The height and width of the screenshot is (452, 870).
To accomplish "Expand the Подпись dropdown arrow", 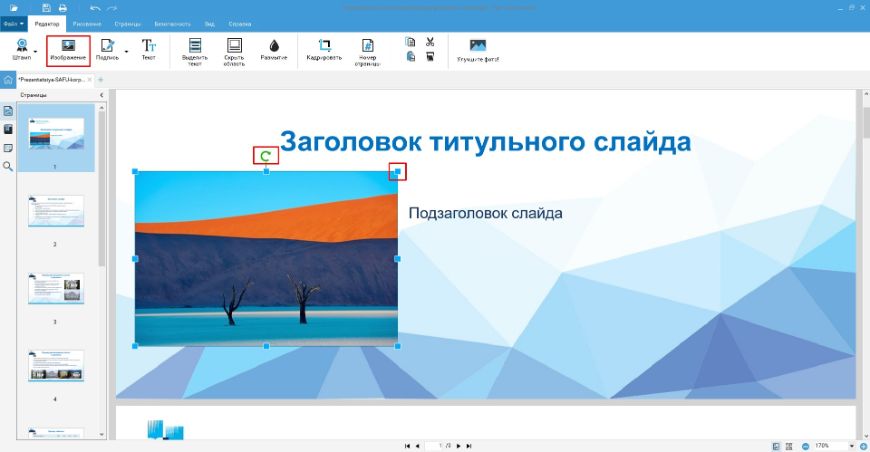I will 126,51.
